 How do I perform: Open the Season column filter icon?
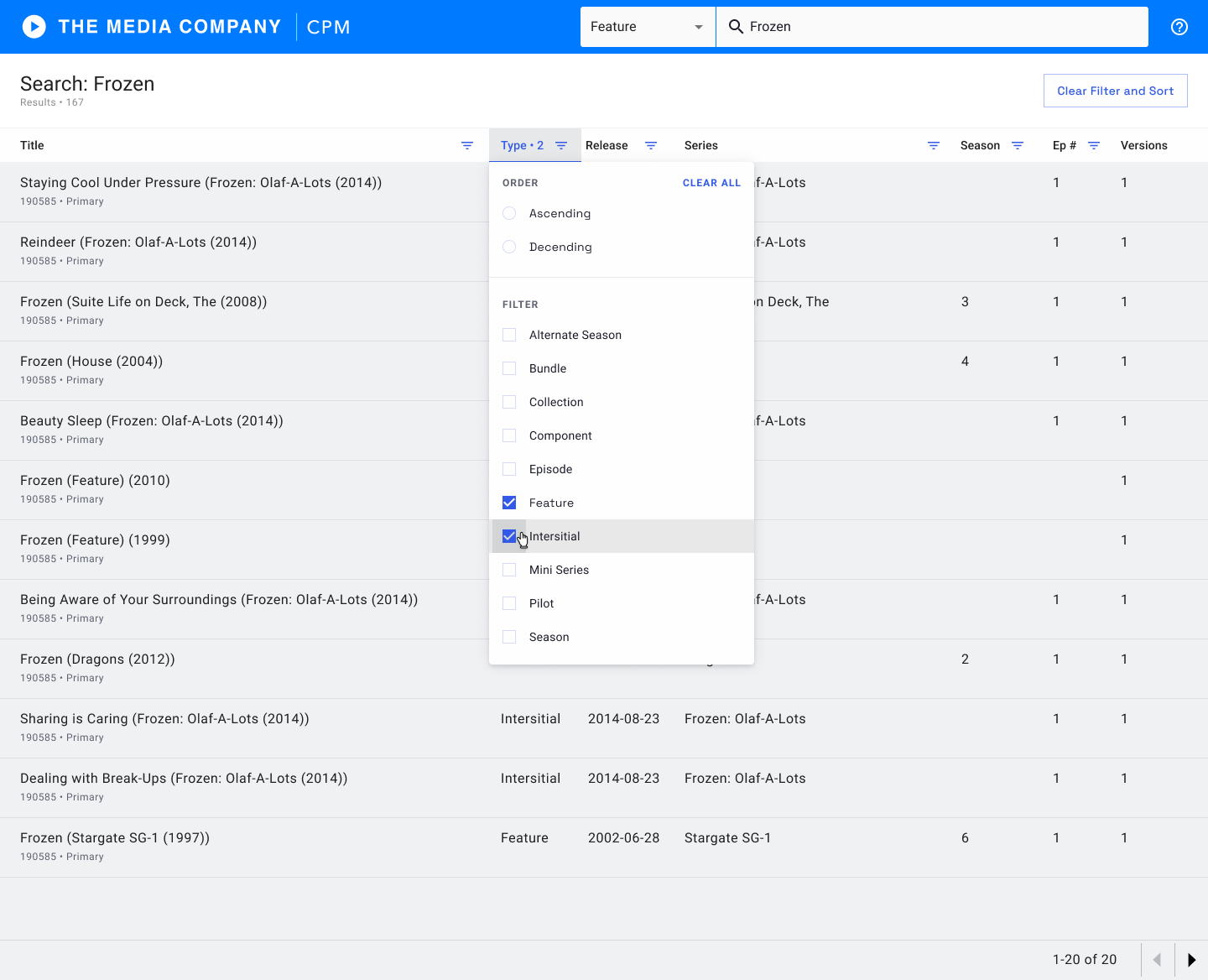(x=1018, y=145)
